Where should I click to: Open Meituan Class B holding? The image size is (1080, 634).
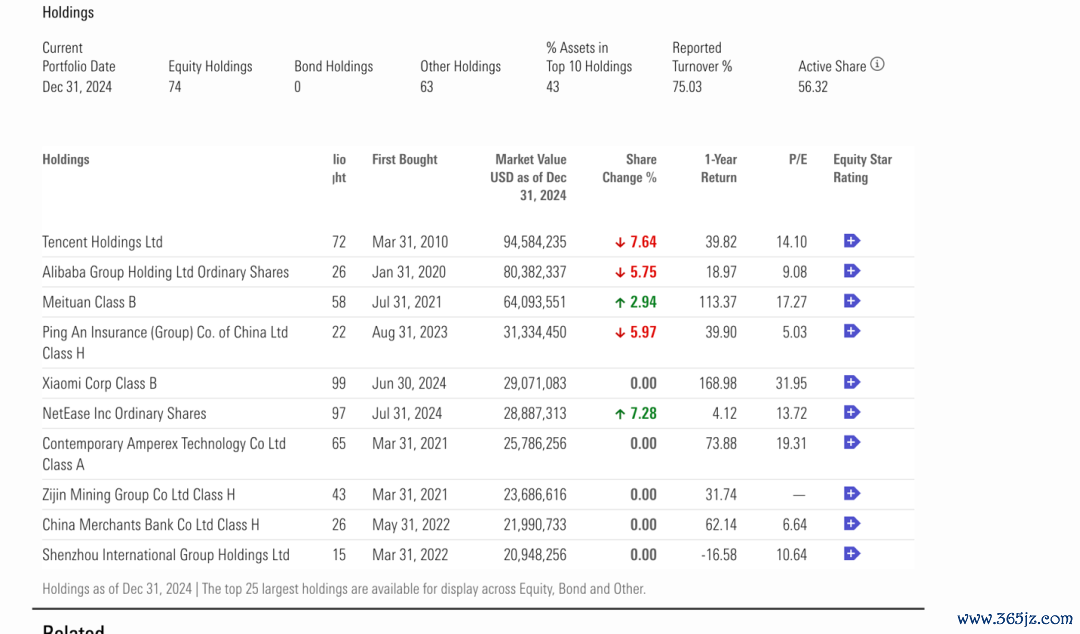pos(89,303)
